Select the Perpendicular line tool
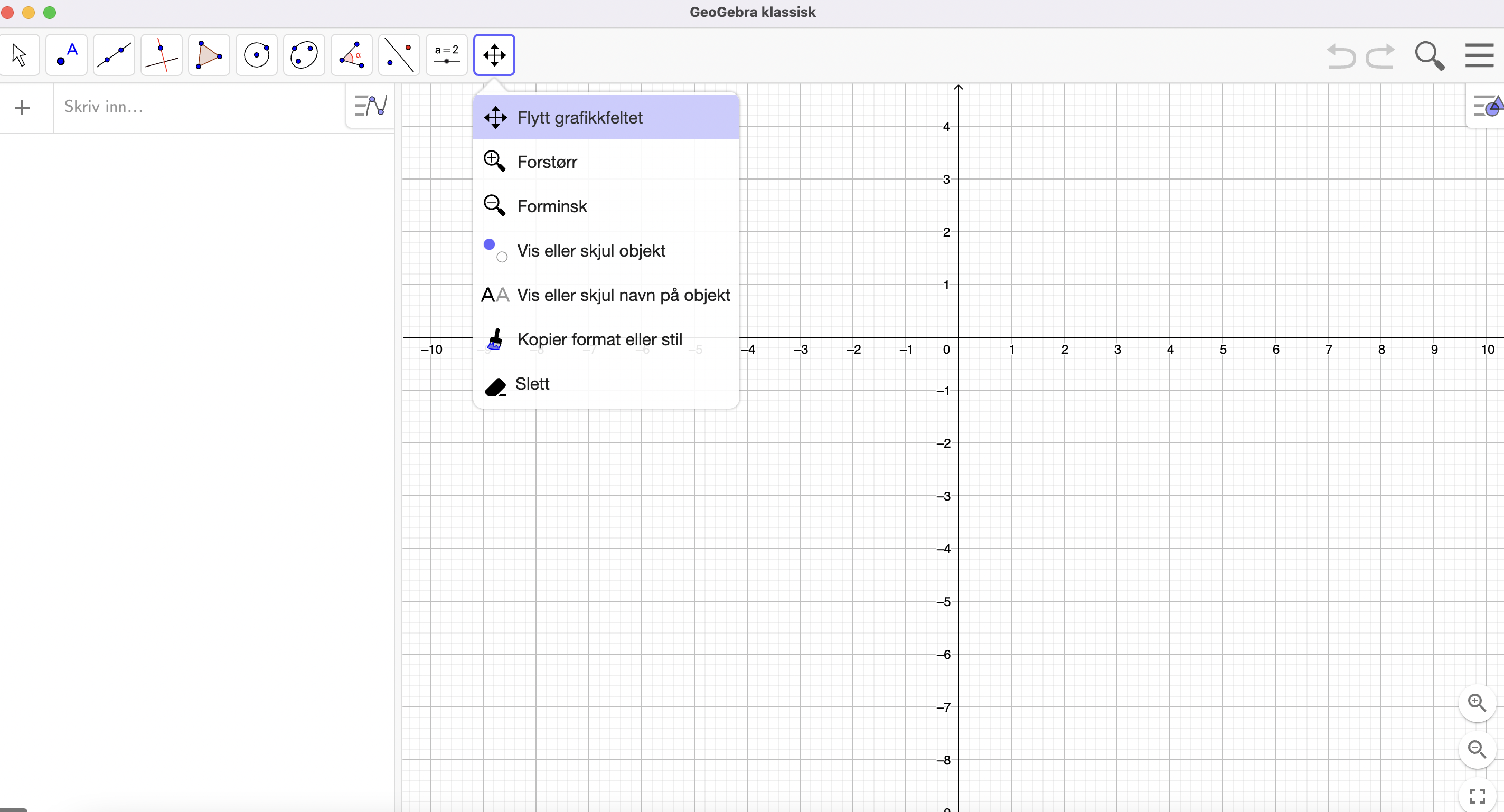Screen dimensions: 1504x812 [x=162, y=55]
